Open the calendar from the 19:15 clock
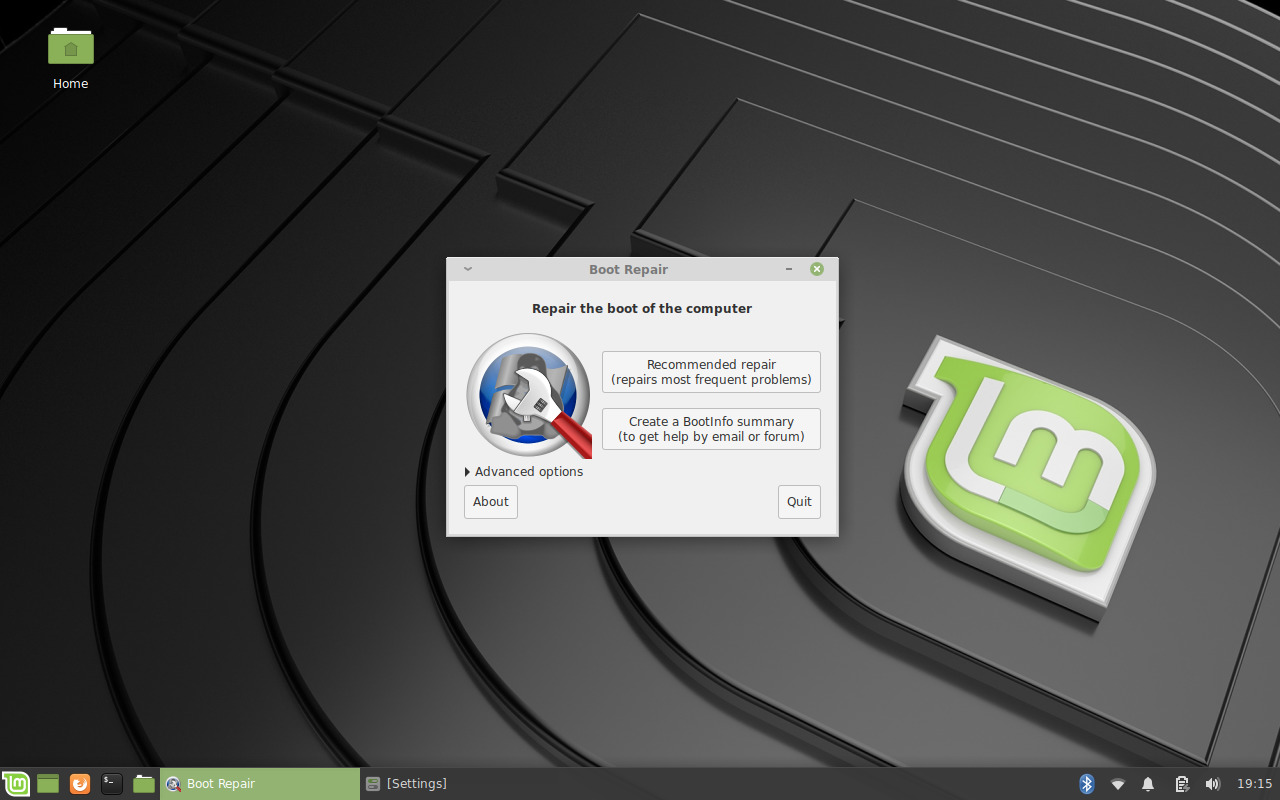The height and width of the screenshot is (800, 1280). pyautogui.click(x=1254, y=784)
